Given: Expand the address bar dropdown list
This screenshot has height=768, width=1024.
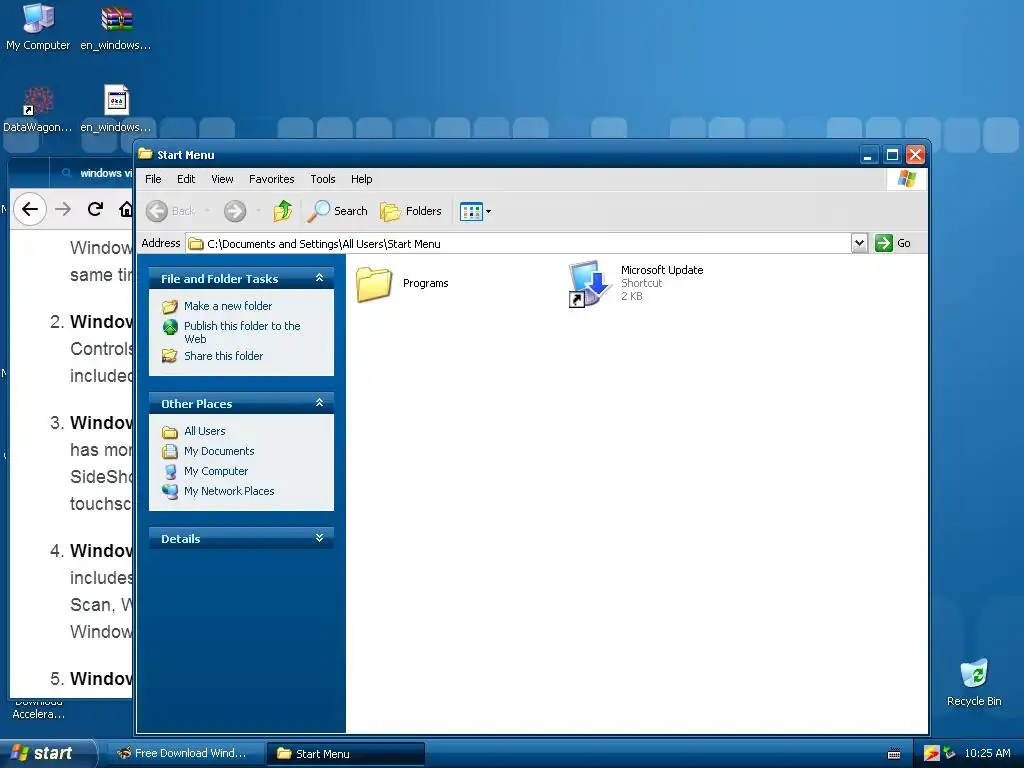Looking at the screenshot, I should [859, 243].
